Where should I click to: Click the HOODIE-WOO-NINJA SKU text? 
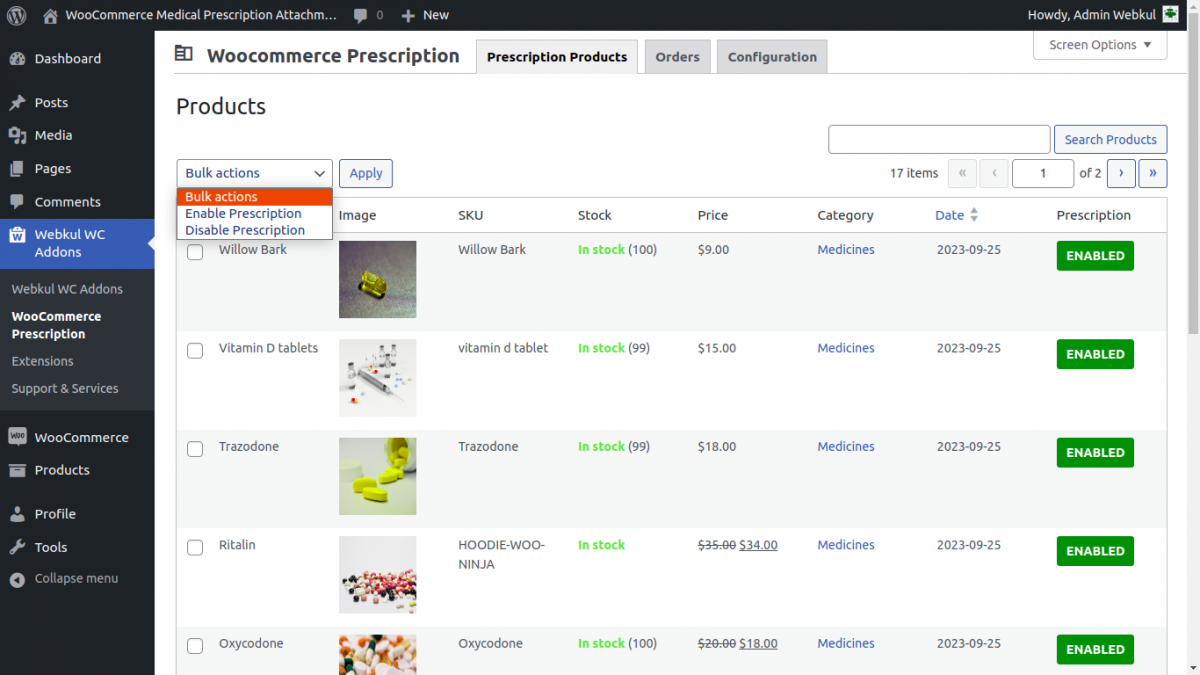502,555
